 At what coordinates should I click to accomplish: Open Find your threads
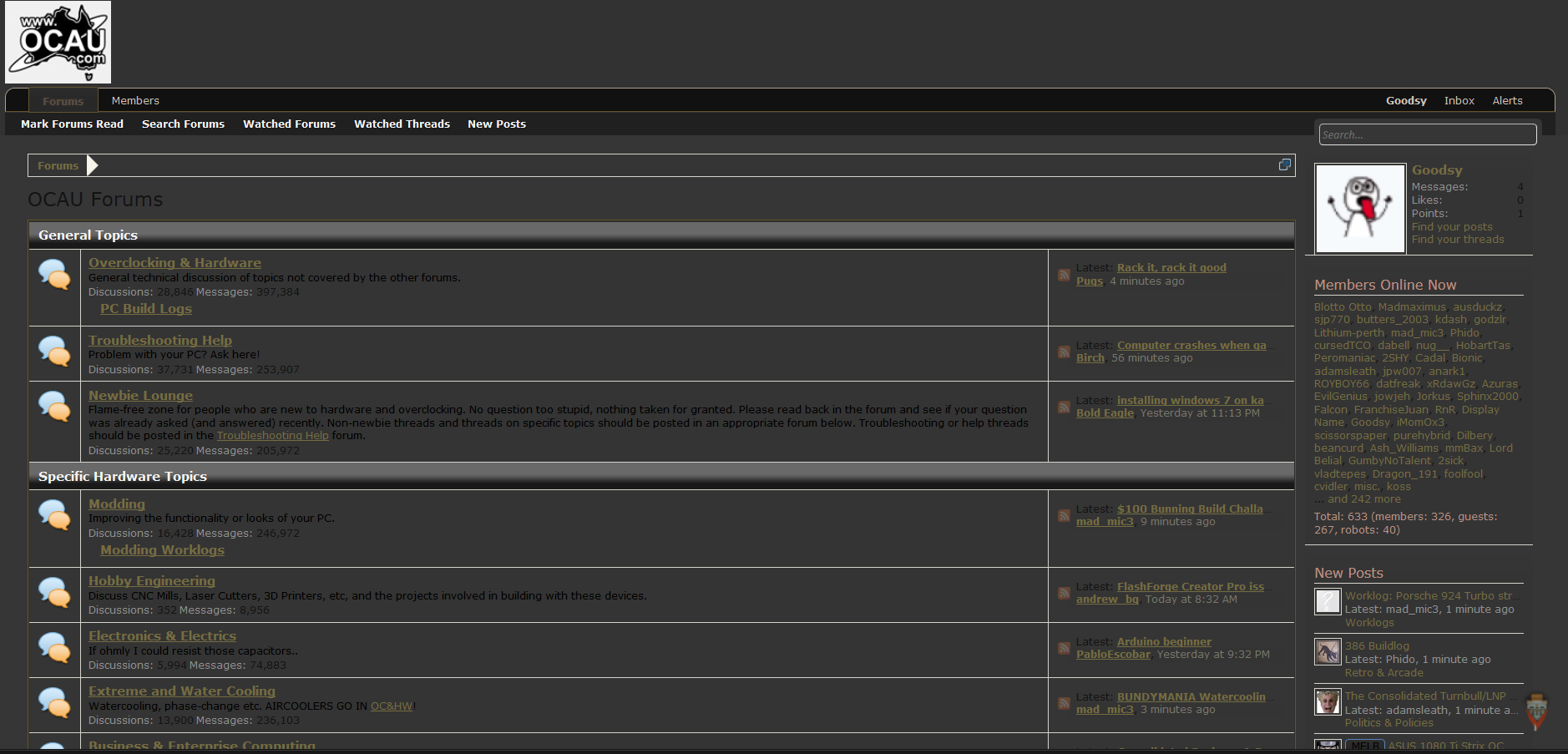click(1458, 240)
